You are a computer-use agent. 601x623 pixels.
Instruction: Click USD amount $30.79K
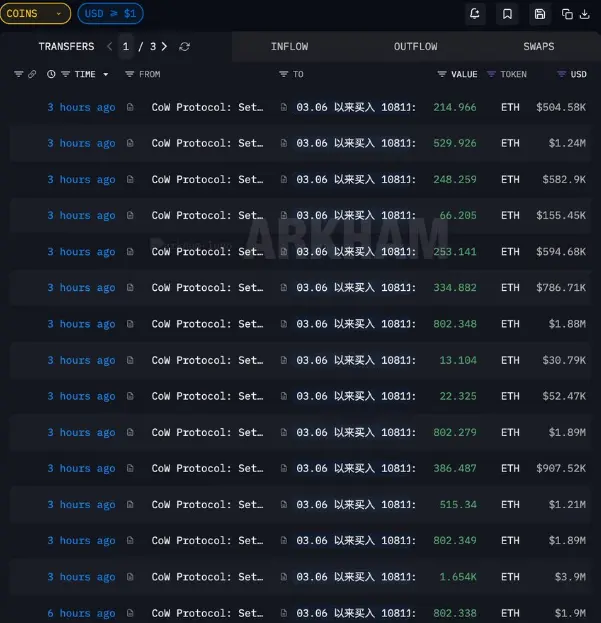[x=564, y=360]
